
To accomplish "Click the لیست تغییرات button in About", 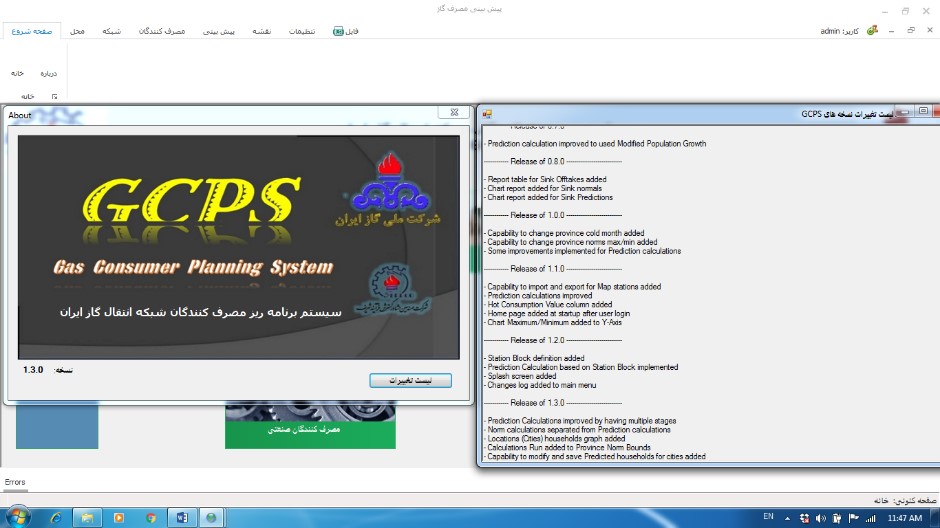I will pyautogui.click(x=411, y=381).
